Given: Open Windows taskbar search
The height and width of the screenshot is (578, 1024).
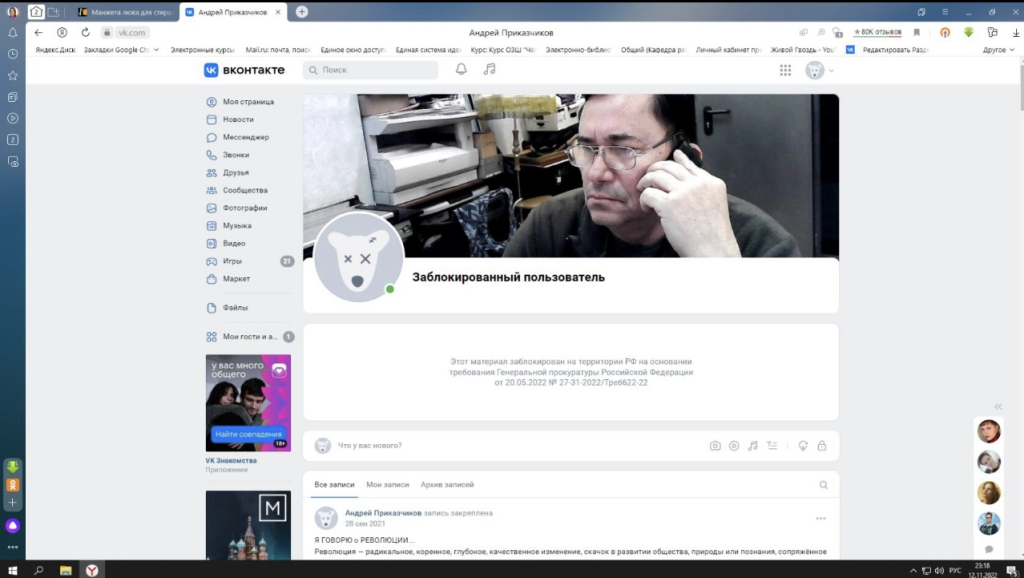Looking at the screenshot, I should pos(39,569).
